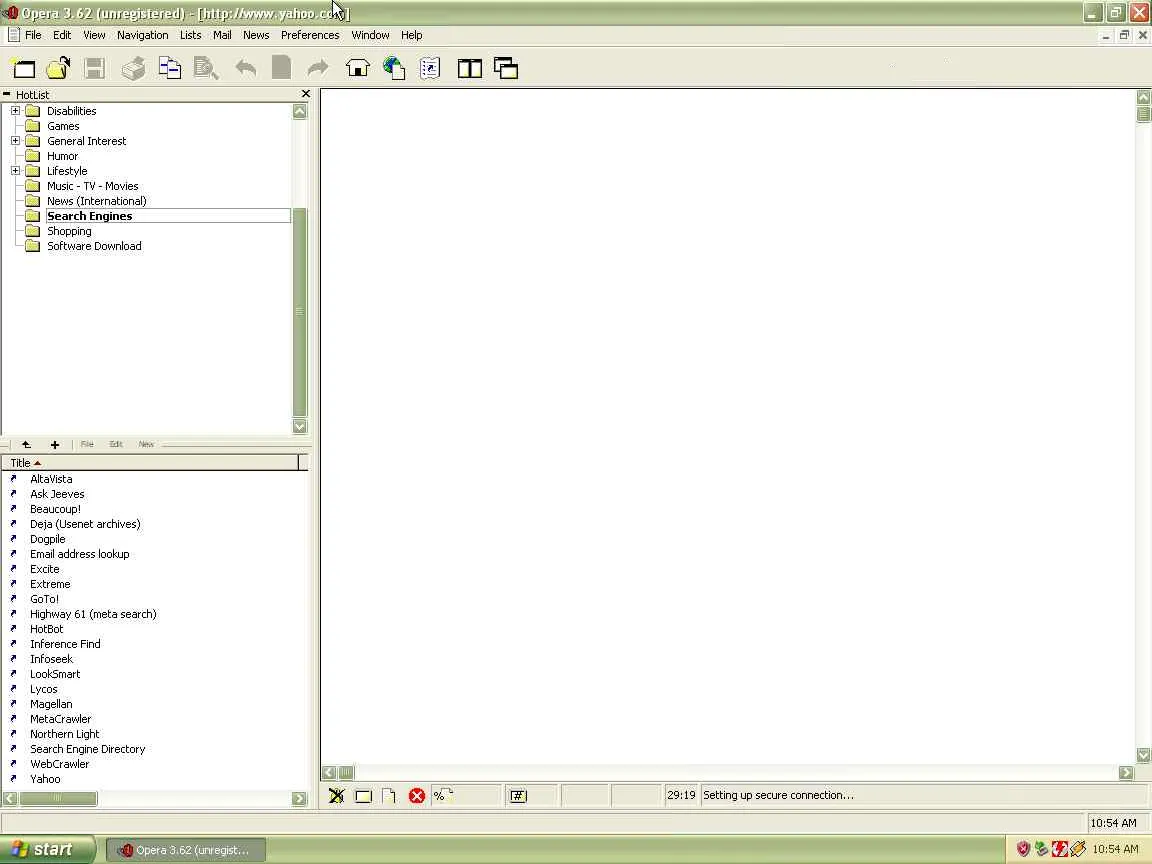Viewport: 1152px width, 864px height.
Task: Tile windows with the side-by-side icon
Action: (x=469, y=68)
